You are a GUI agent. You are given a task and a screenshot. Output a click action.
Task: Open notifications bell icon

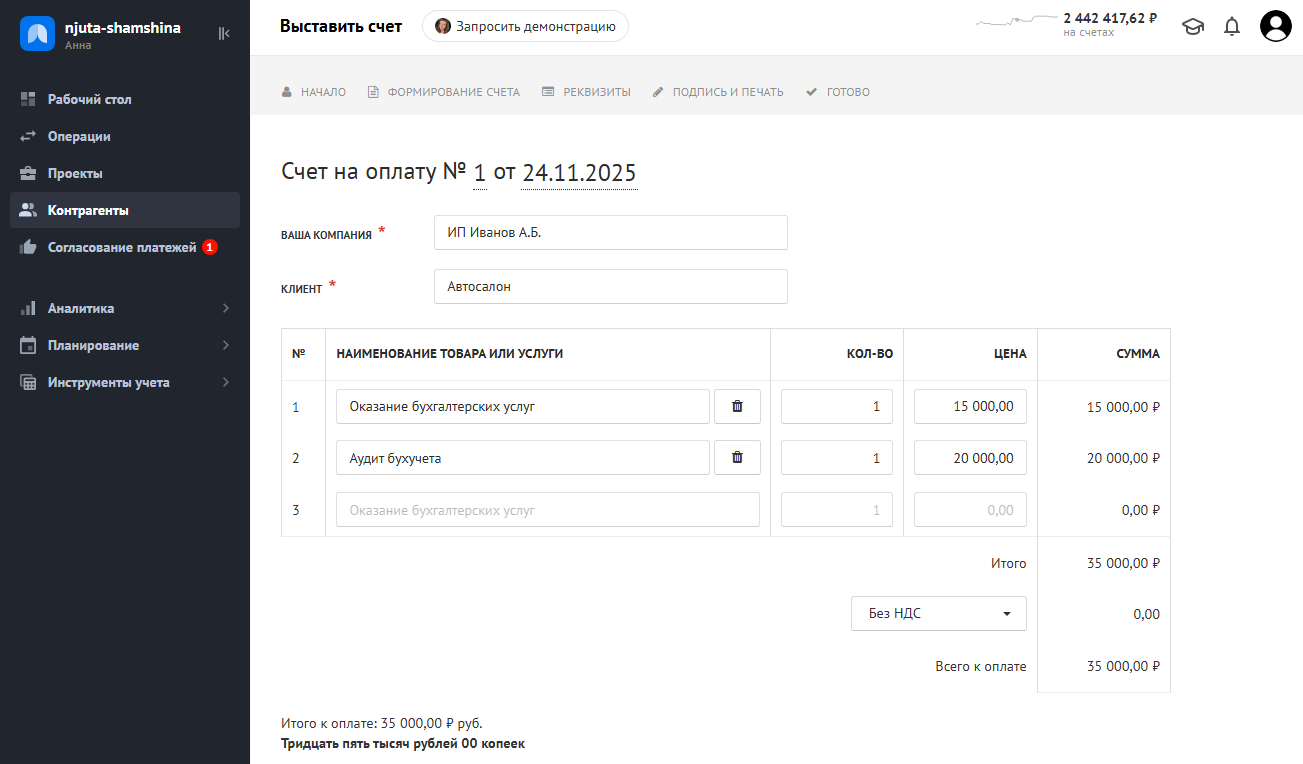click(1232, 27)
